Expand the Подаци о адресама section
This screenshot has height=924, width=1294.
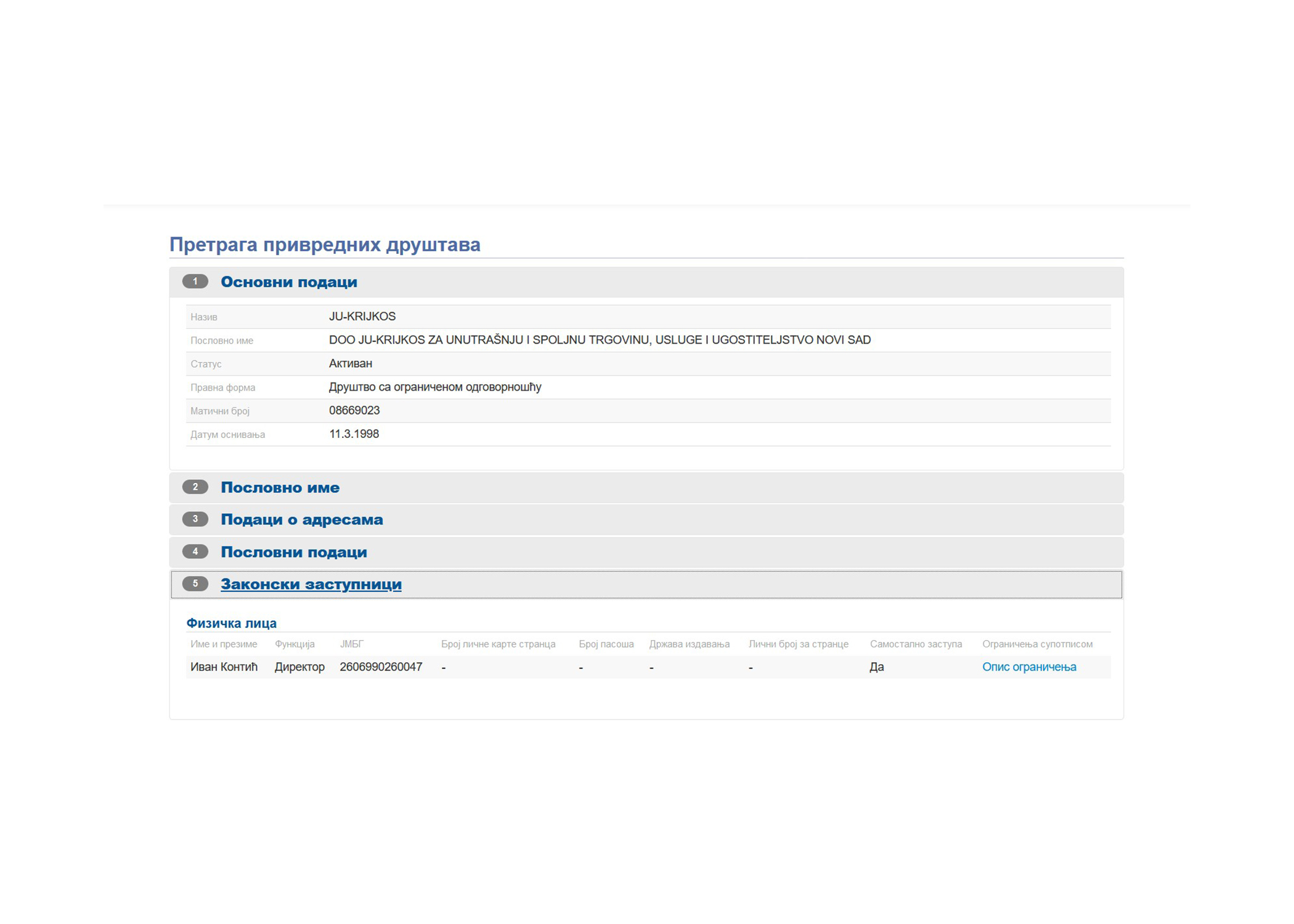[301, 519]
